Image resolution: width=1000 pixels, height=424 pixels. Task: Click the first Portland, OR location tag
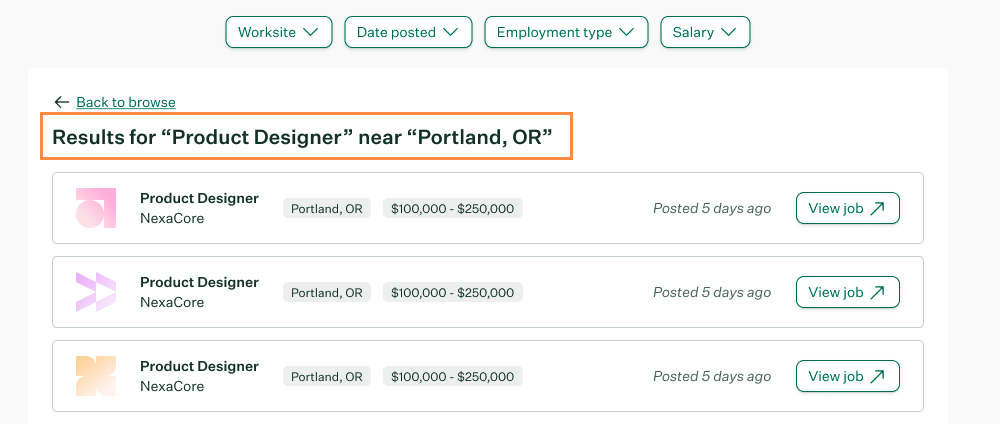point(327,208)
